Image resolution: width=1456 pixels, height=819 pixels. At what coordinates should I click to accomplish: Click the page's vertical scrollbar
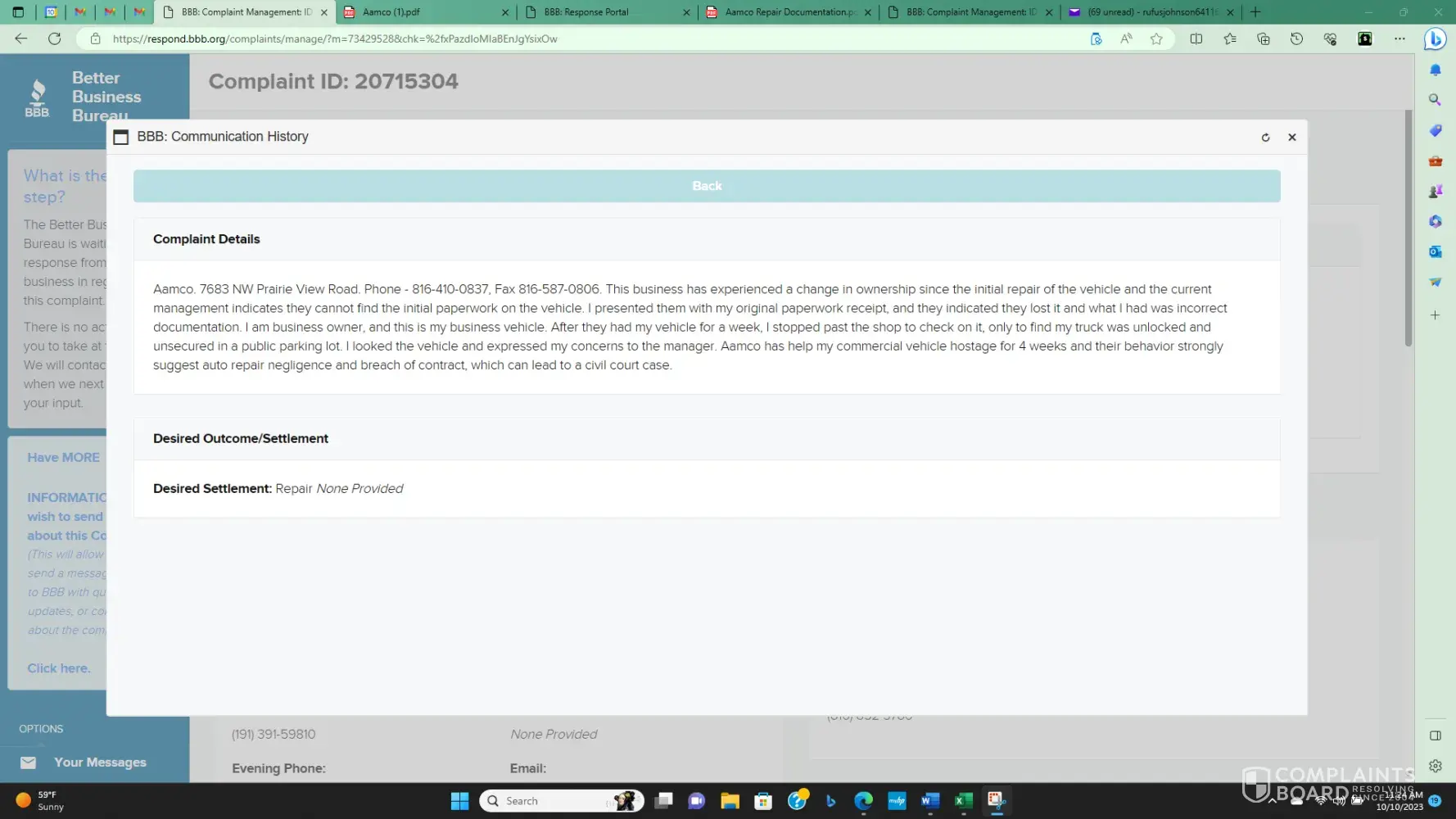(1409, 228)
